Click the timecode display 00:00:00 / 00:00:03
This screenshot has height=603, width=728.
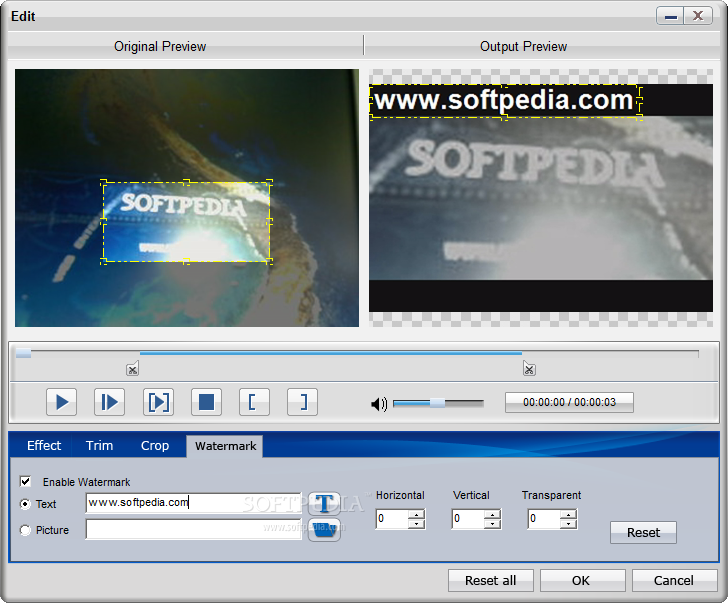(x=569, y=402)
